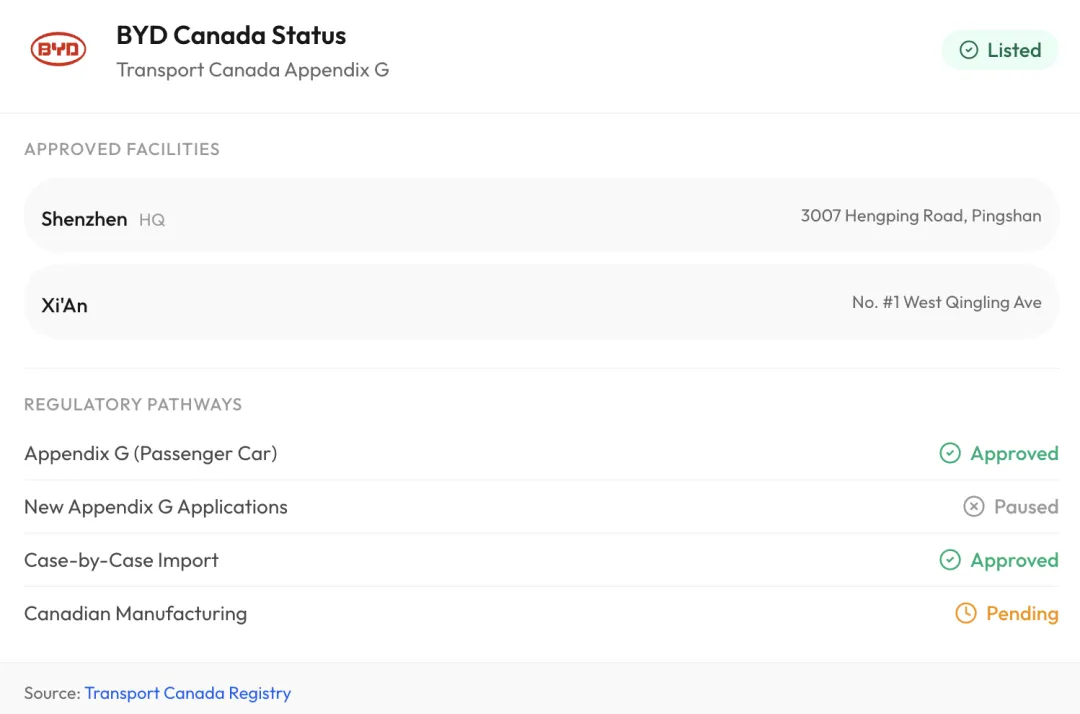Click the green Listed status badge
This screenshot has width=1080, height=714.
pyautogui.click(x=1000, y=50)
